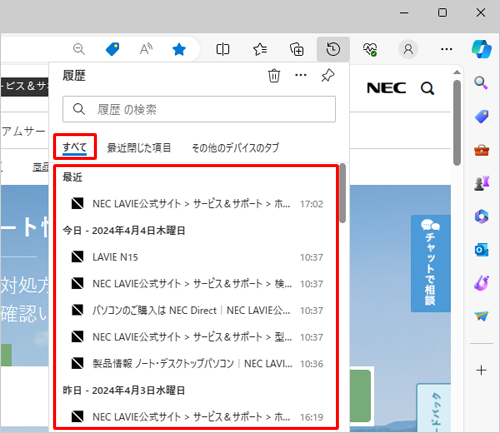Viewport: 500px width, 433px height.
Task: Click the NEC site search magnifier
Action: (427, 89)
